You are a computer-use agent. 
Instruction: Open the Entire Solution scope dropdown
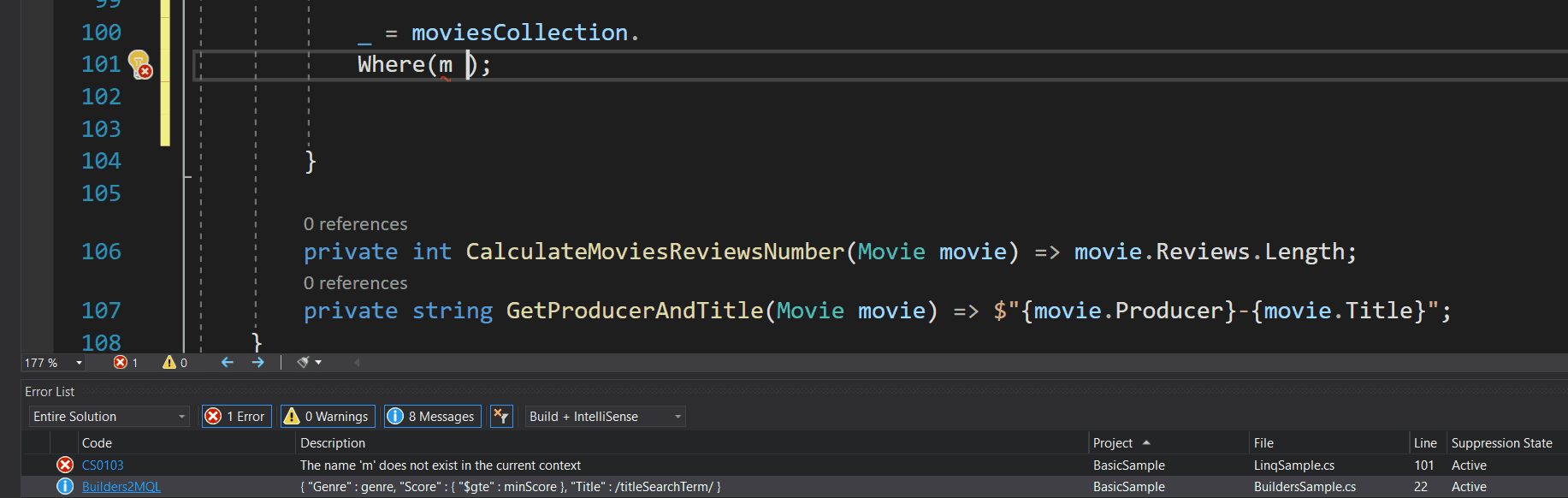[x=109, y=417]
